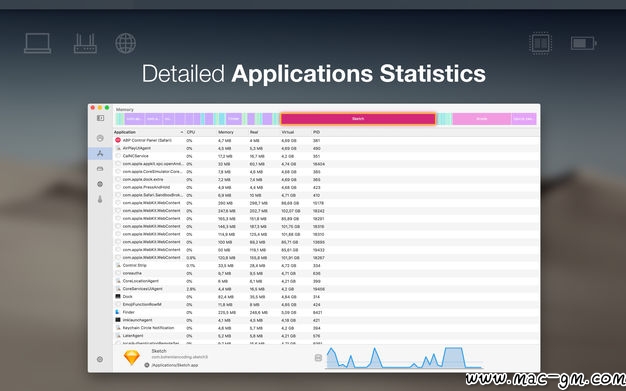Select the Sketch segment in memory bar
This screenshot has height=391, width=626.
click(358, 119)
